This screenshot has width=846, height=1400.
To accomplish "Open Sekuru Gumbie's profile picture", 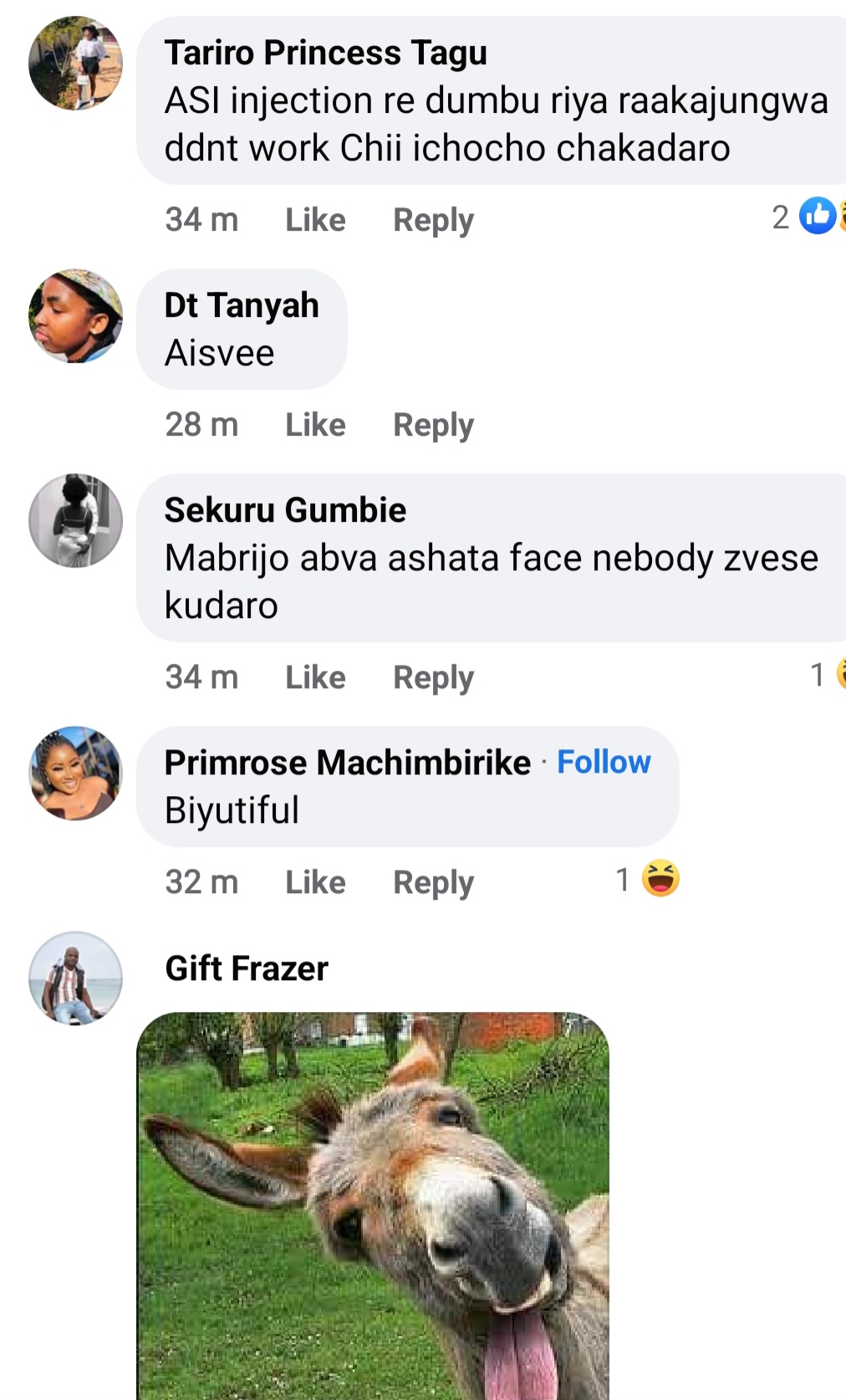I will click(x=75, y=521).
